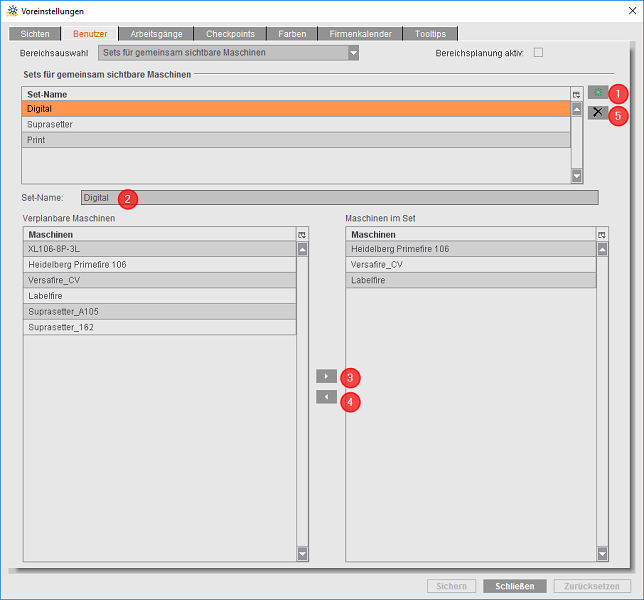
Task: Click the green star new set icon
Action: coord(598,92)
